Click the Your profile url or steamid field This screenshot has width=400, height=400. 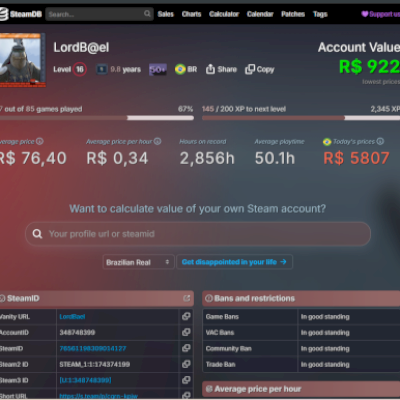coord(198,234)
